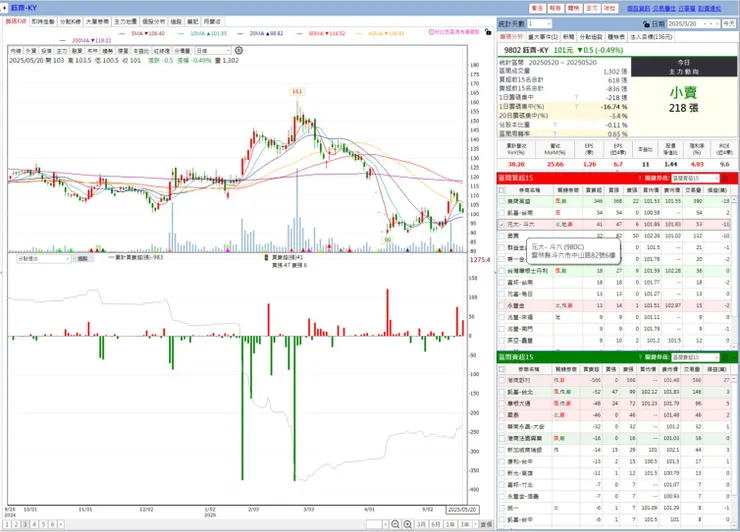Open the 新聞 tab
740x532 pixels.
pos(568,37)
